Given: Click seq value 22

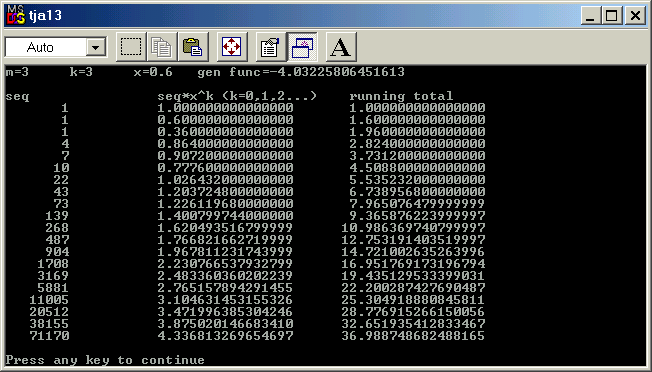Looking at the screenshot, I should (x=62, y=180).
